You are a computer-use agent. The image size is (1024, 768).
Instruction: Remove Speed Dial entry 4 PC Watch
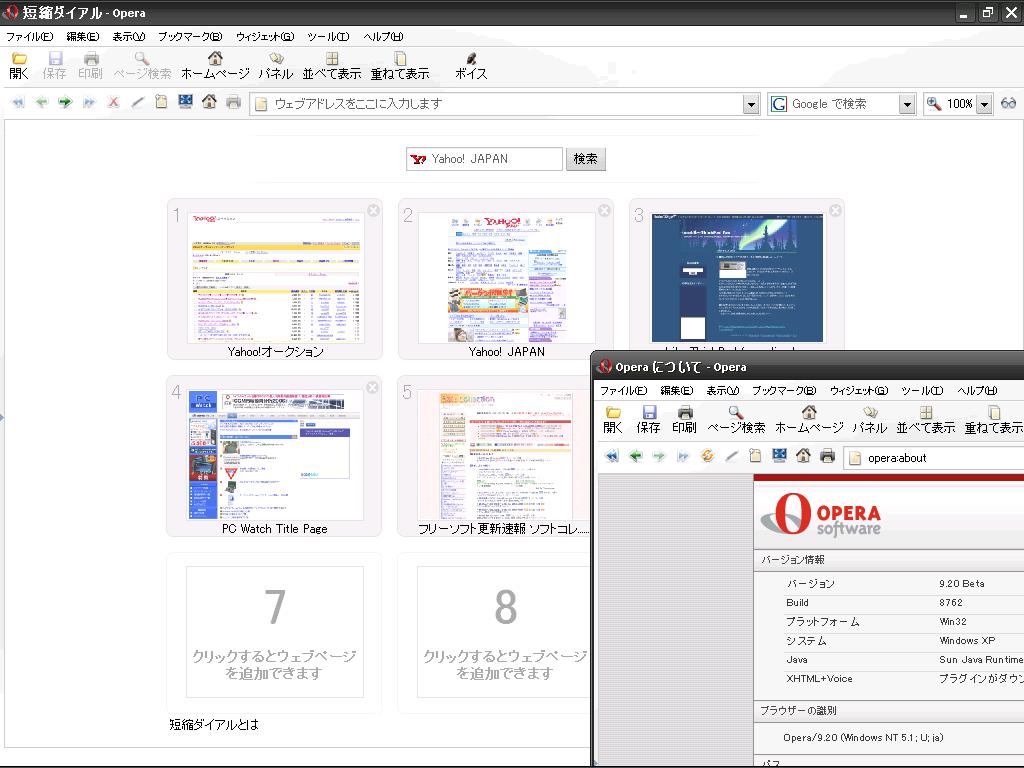pyautogui.click(x=372, y=387)
